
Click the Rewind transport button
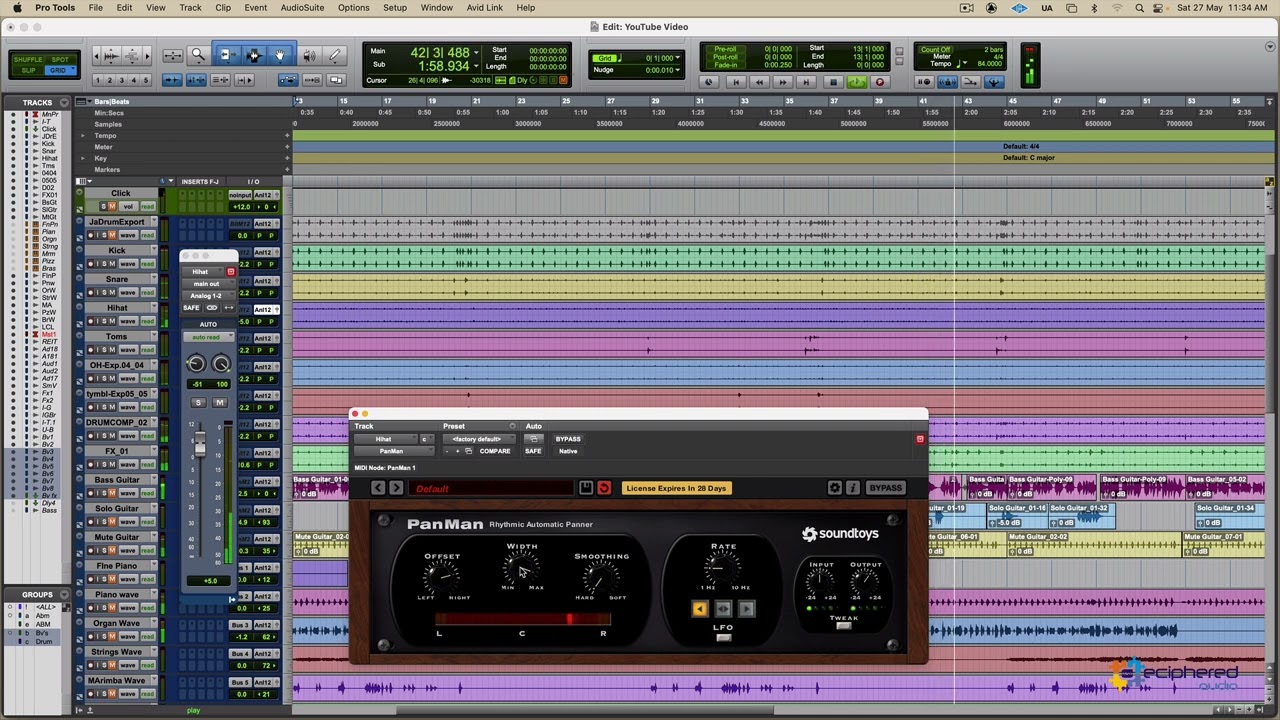click(x=759, y=82)
